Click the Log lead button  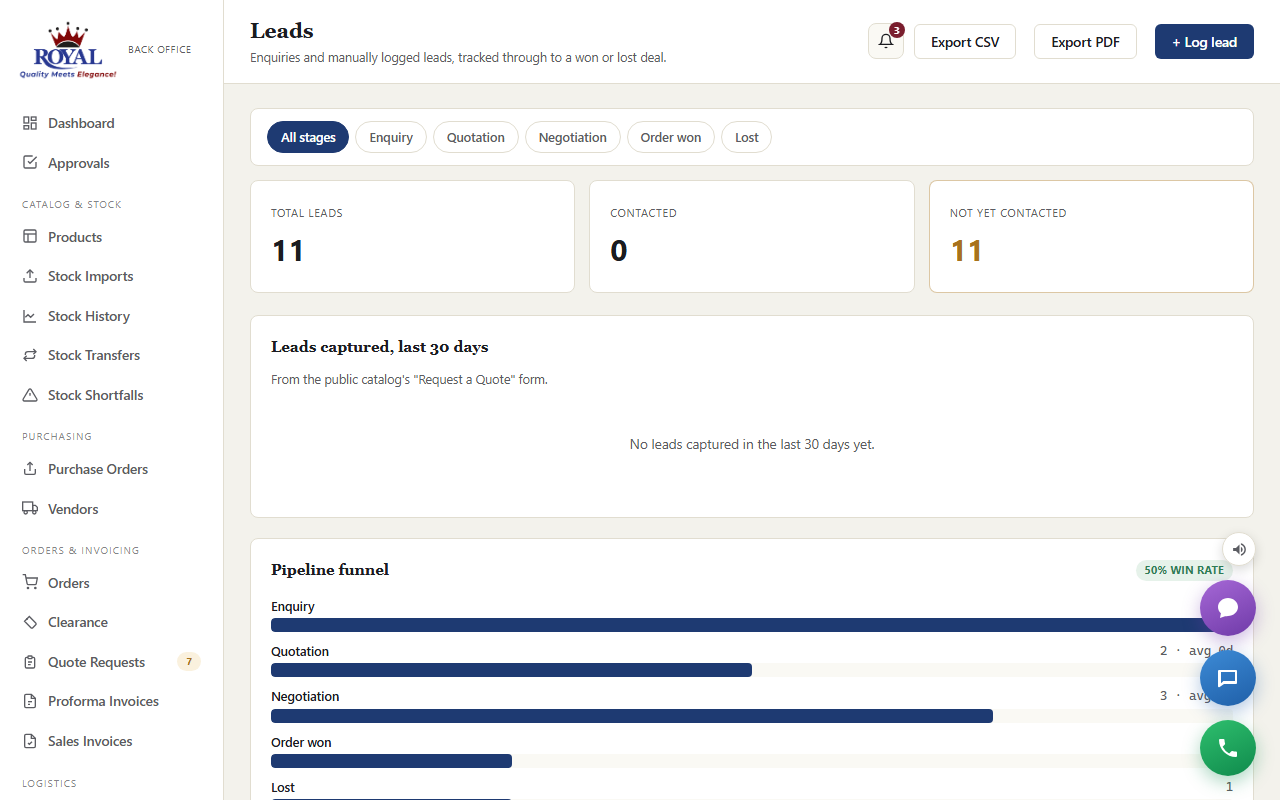(1204, 42)
